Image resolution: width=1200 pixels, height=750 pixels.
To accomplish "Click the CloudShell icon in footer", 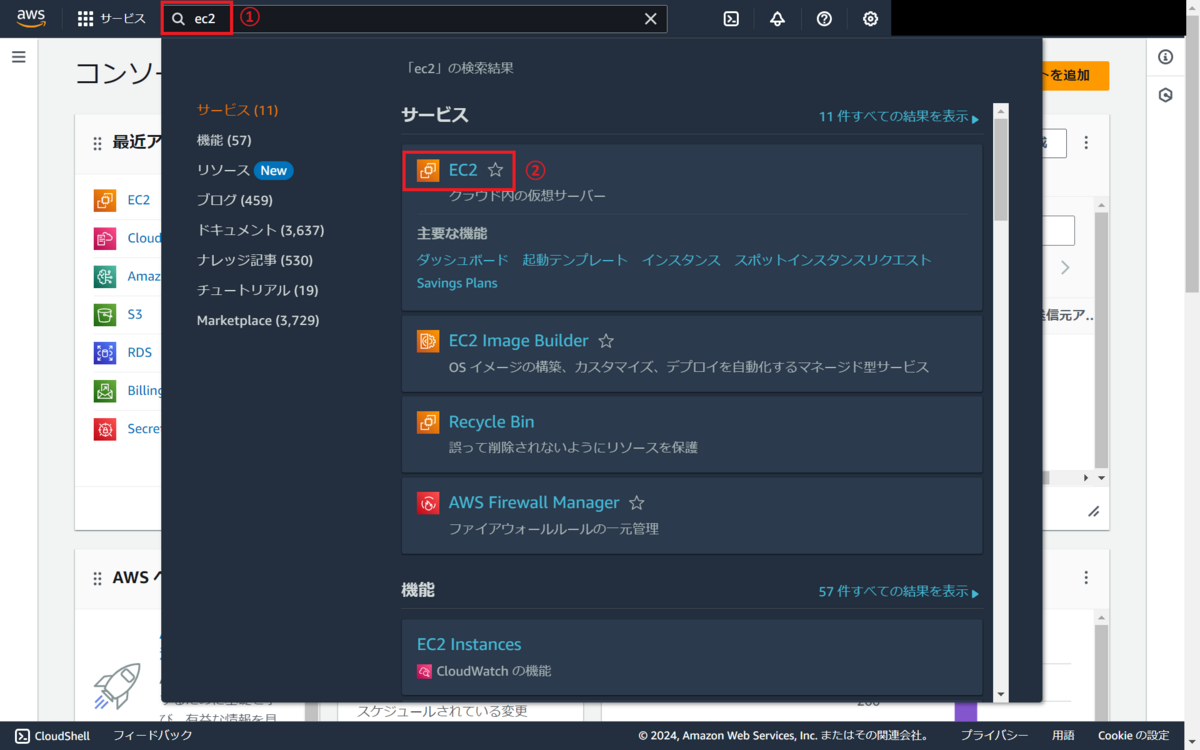I will coord(22,736).
